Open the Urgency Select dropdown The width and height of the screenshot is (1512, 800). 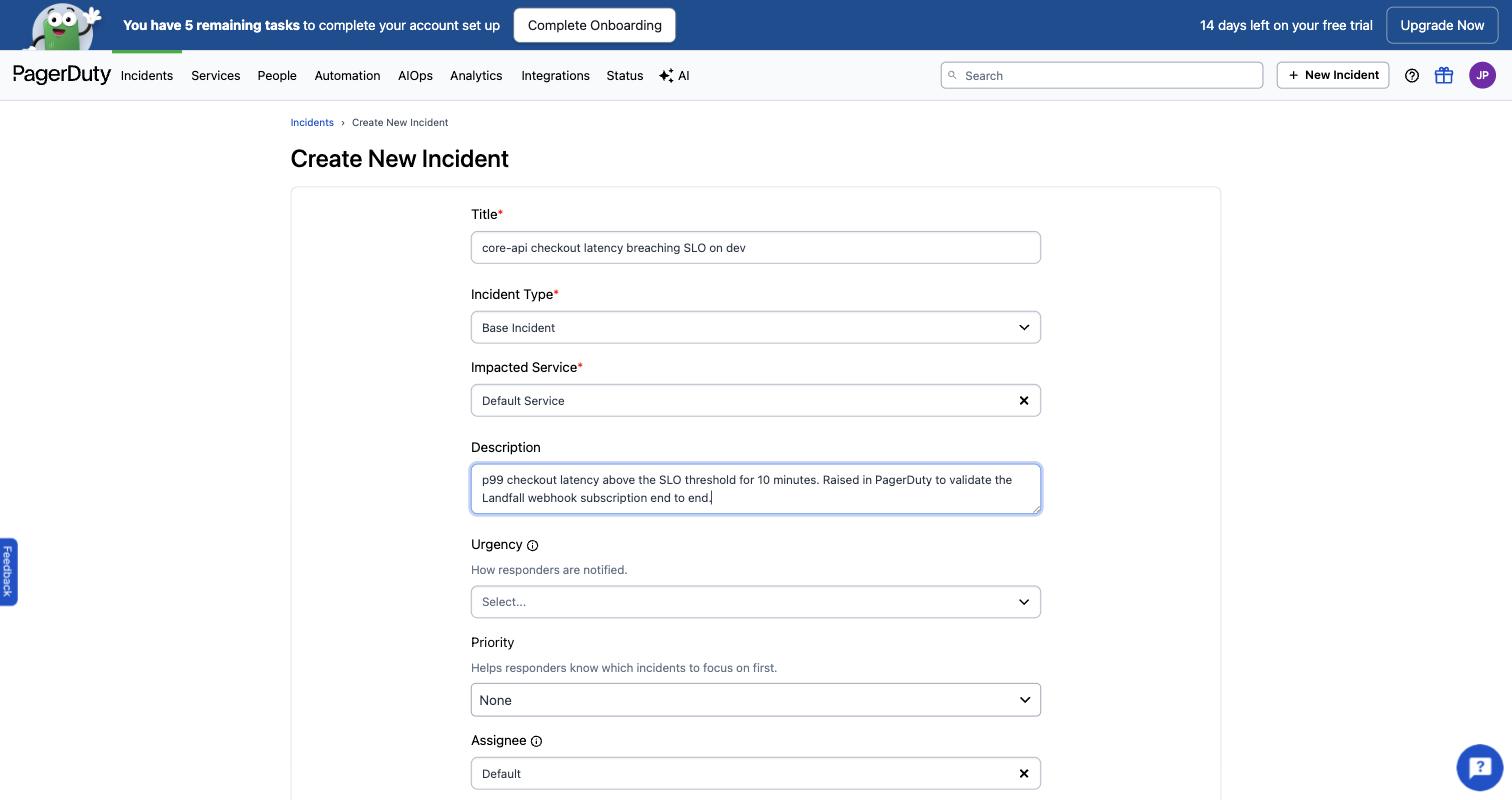756,602
